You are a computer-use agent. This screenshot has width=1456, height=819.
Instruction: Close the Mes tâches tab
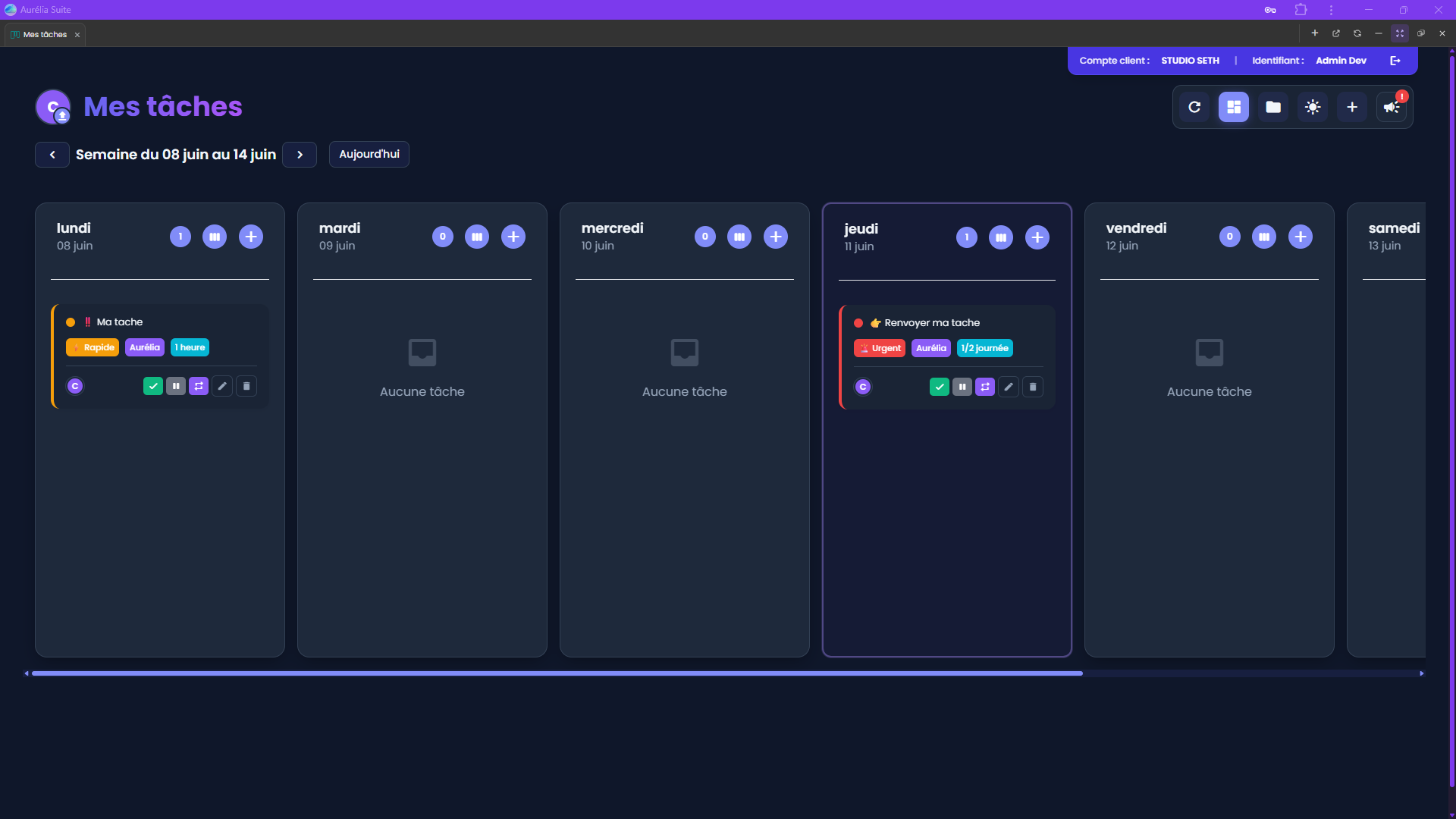point(77,35)
